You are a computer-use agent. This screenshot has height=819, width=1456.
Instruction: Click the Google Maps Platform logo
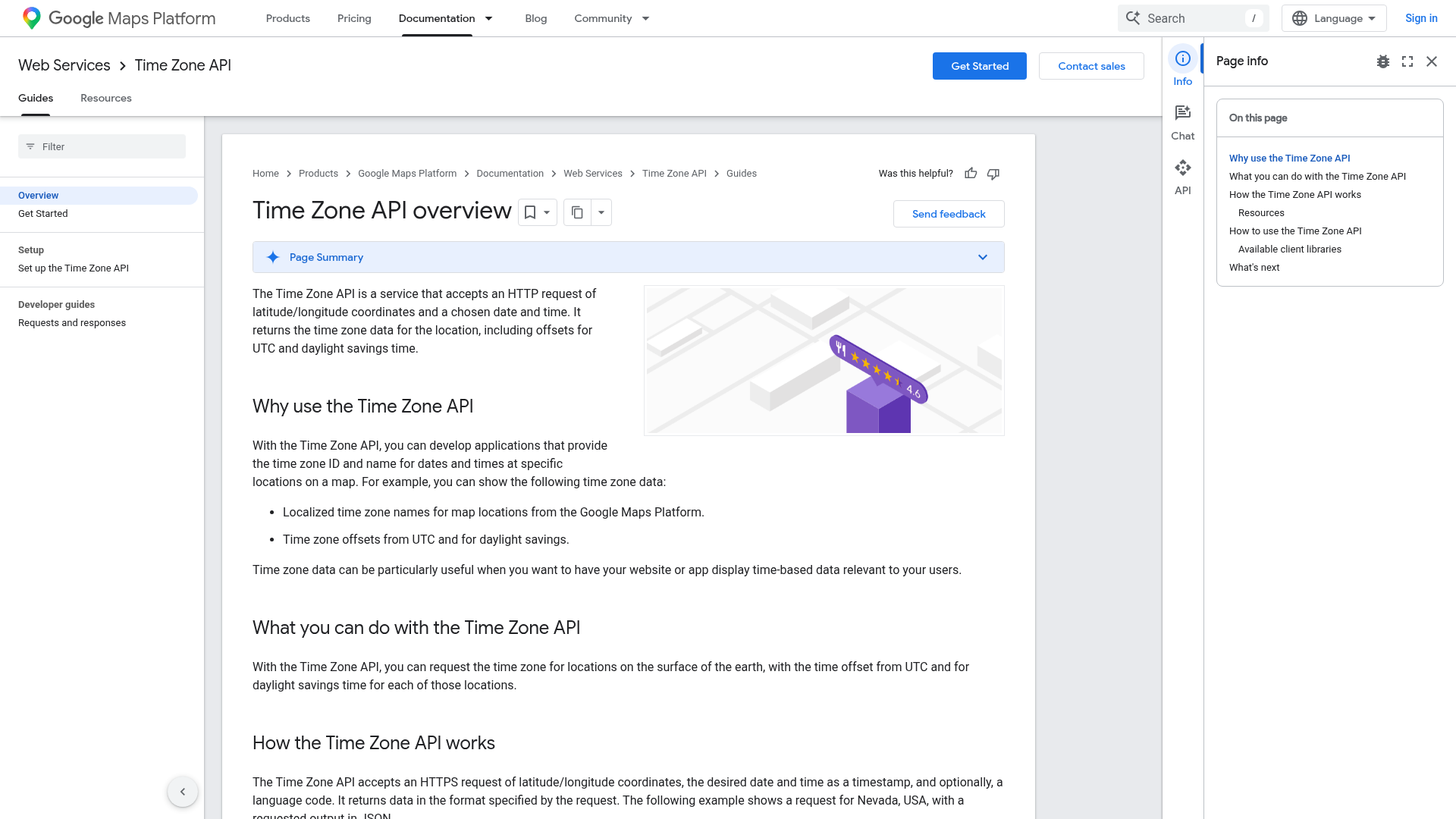tap(119, 18)
